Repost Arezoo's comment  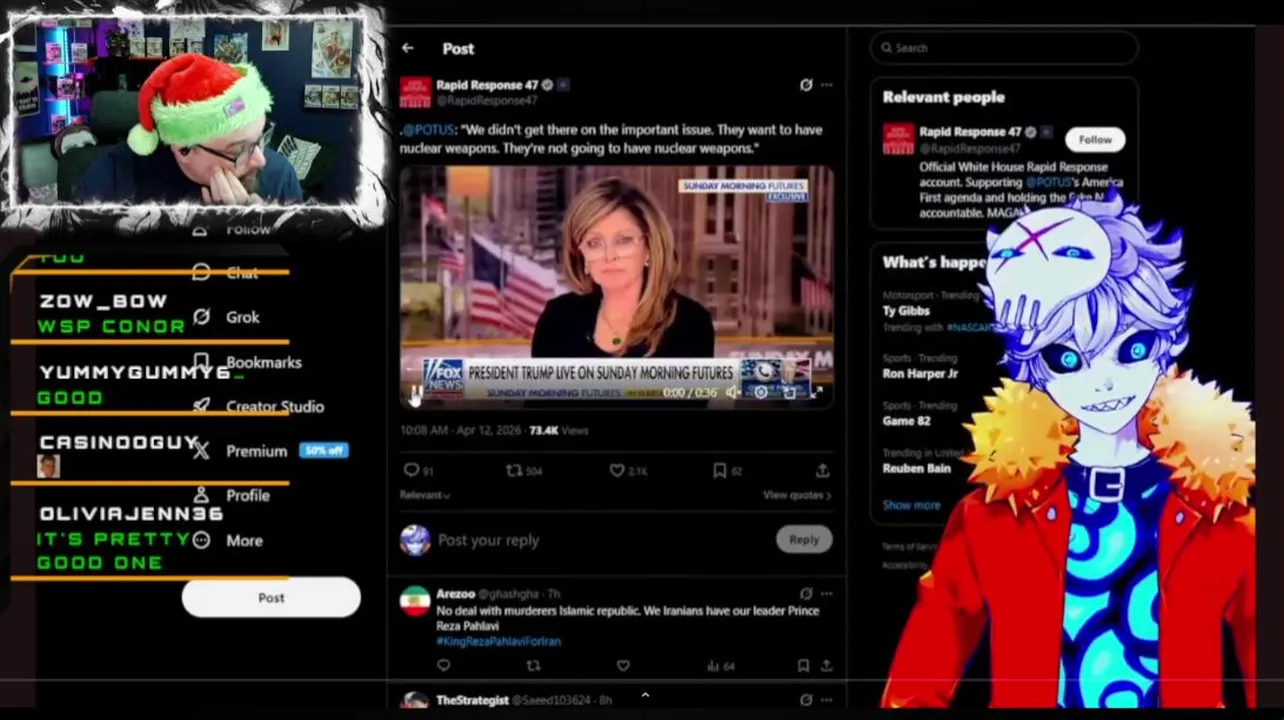tap(533, 666)
